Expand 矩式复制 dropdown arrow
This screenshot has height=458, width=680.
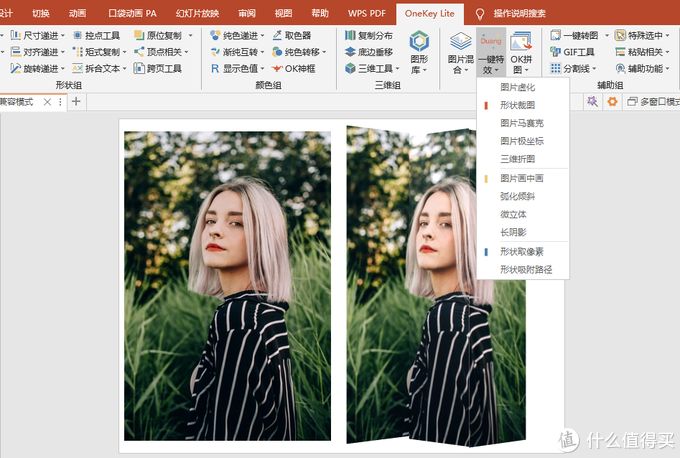[x=124, y=52]
